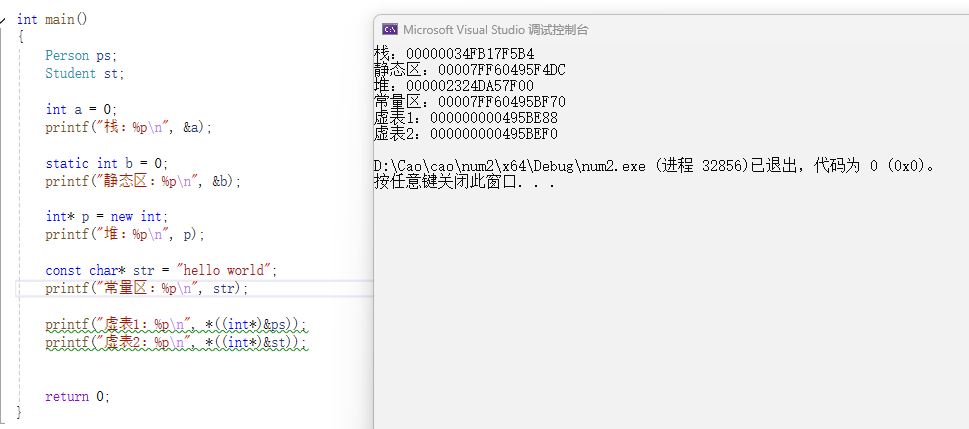This screenshot has height=429, width=969.
Task: Click the "static int b = 0;" line
Action: pos(107,163)
